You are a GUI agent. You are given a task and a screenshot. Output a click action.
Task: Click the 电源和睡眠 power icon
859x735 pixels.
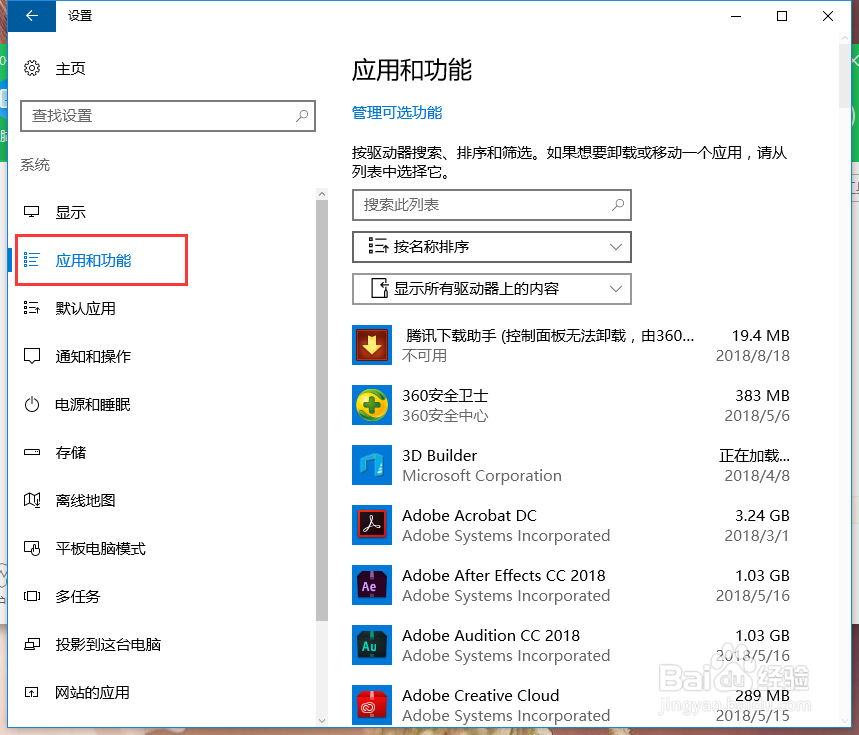coord(32,404)
